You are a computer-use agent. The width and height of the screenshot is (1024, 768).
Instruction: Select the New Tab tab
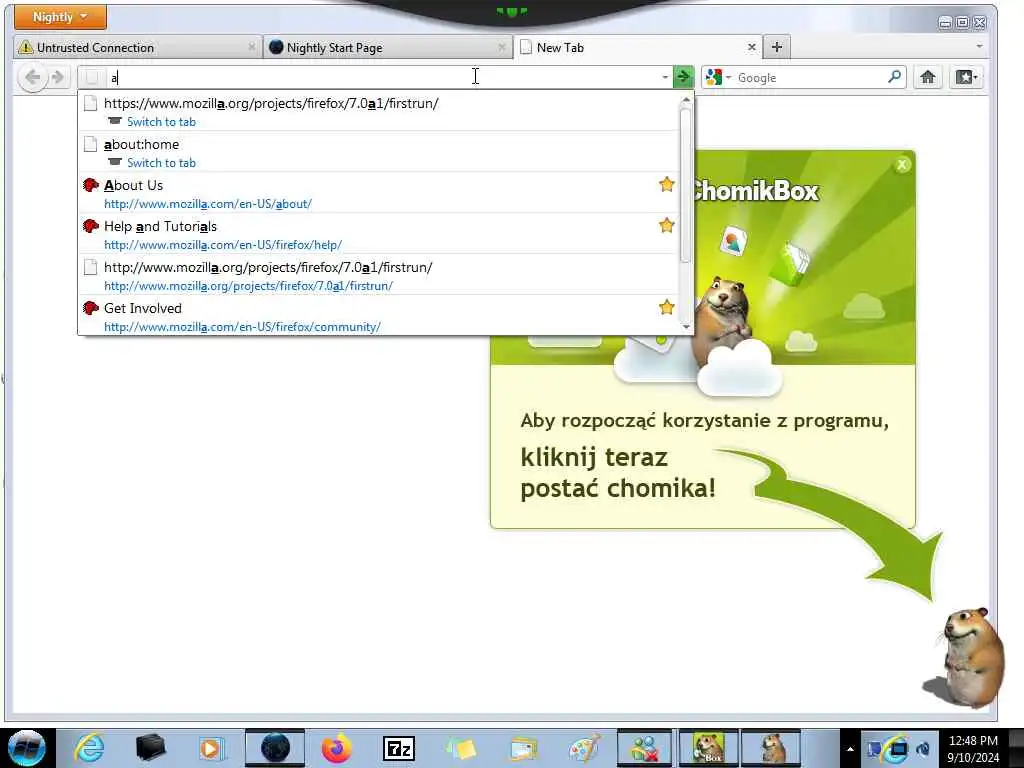637,48
